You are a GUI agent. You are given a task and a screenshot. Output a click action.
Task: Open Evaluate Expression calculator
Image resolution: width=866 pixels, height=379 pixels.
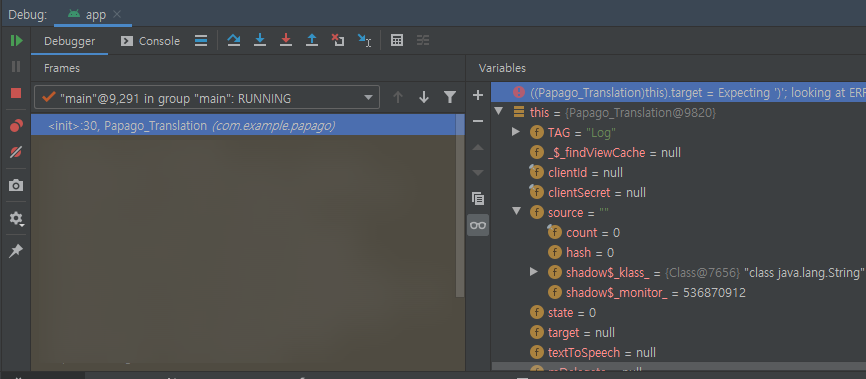tap(397, 40)
